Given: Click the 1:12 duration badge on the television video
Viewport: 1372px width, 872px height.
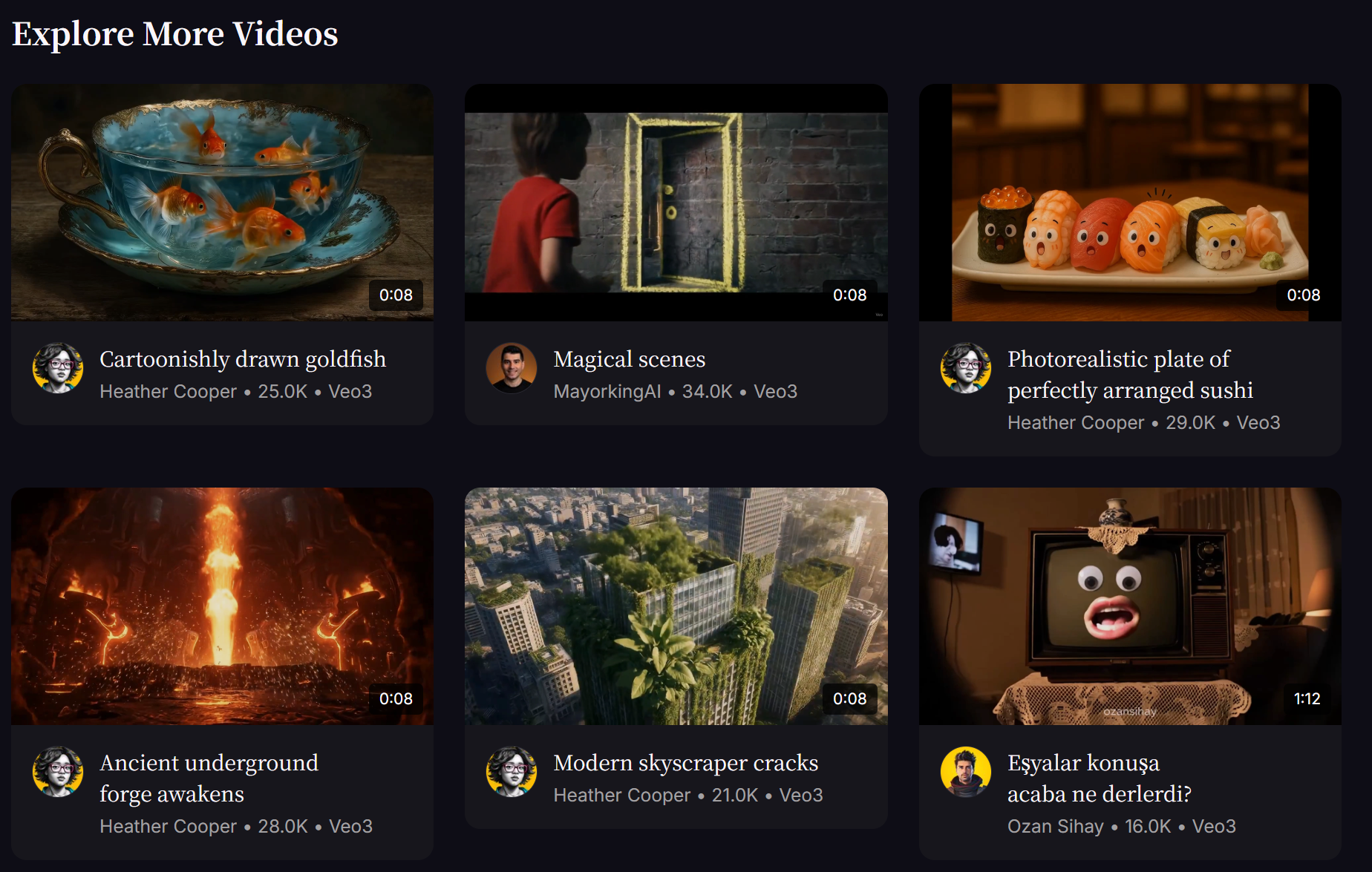Looking at the screenshot, I should (1307, 698).
